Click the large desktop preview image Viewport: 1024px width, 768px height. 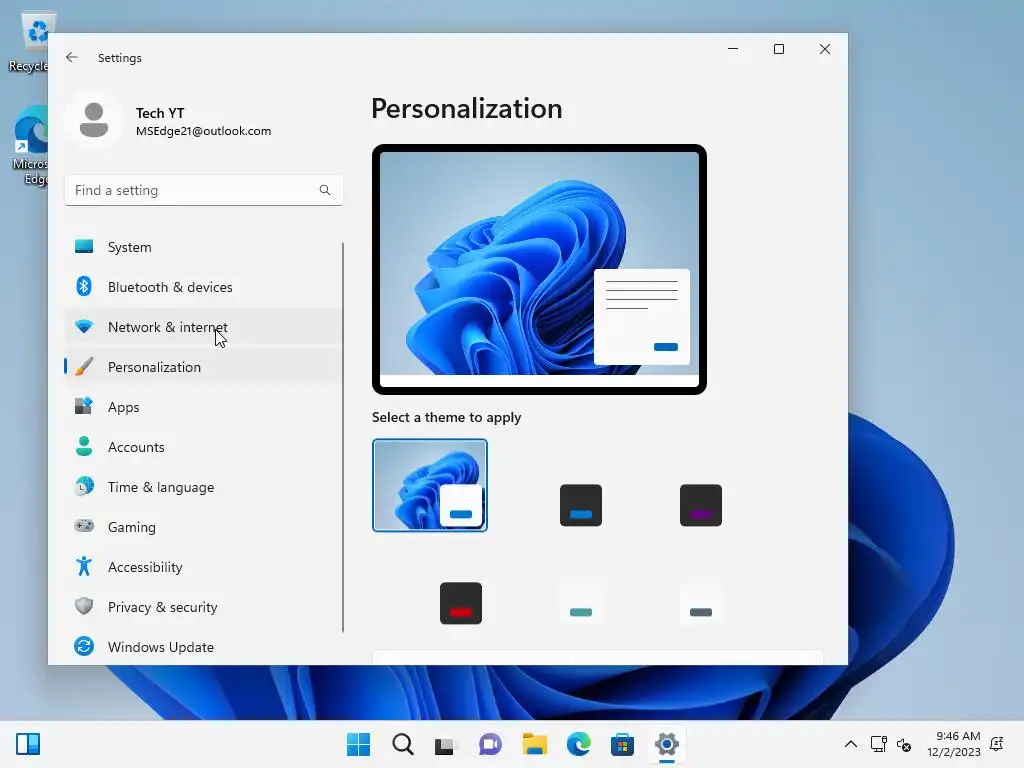point(539,270)
